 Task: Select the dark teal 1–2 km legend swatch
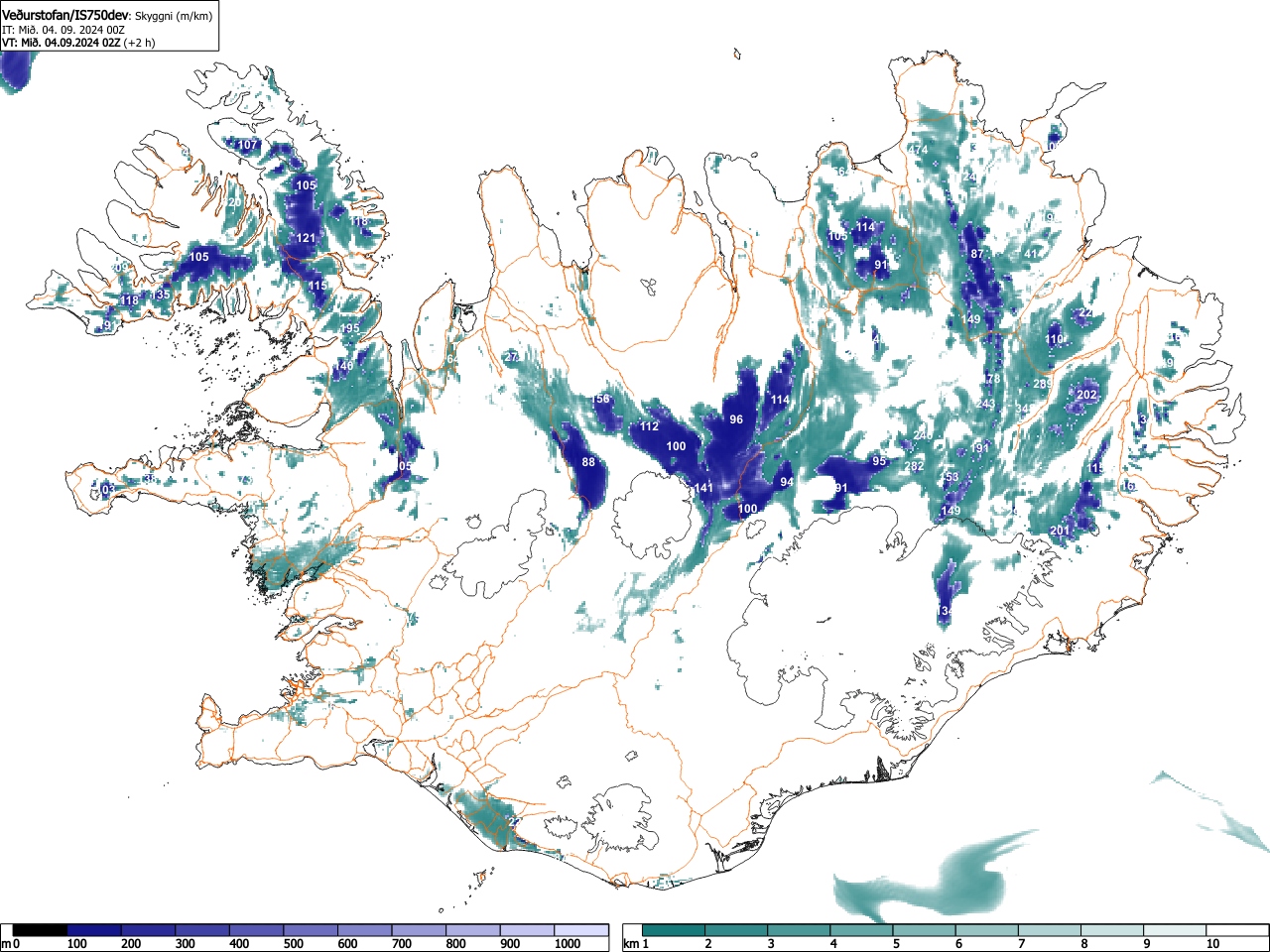coord(674,930)
